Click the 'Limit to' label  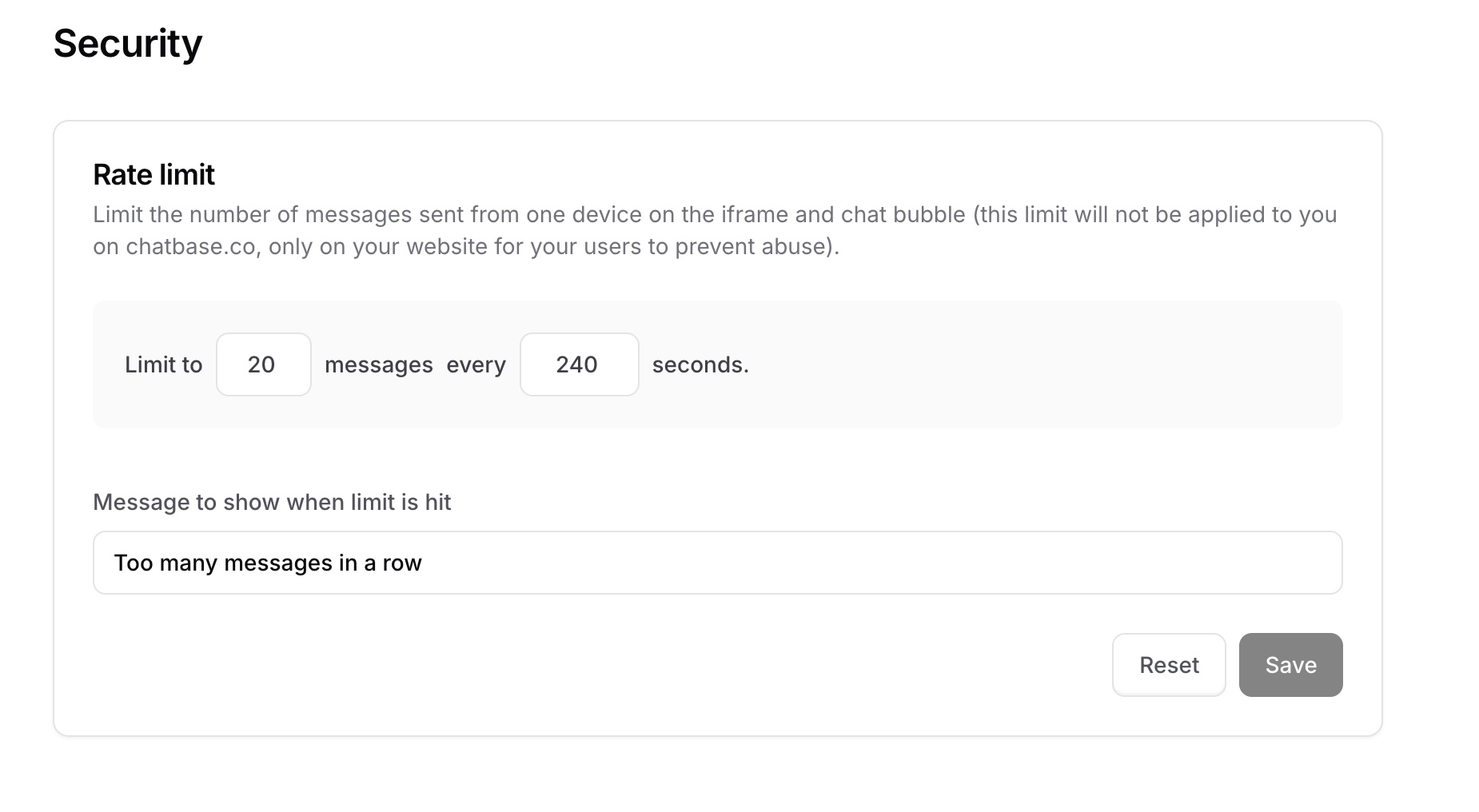162,364
